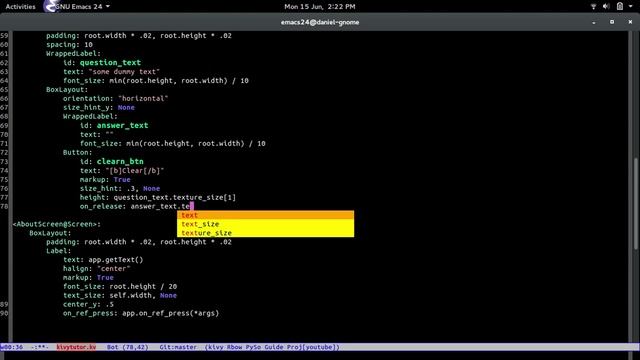
Task: Click 'on_ref_press: app.on_ref_press(*args)' line
Action: coord(141,313)
